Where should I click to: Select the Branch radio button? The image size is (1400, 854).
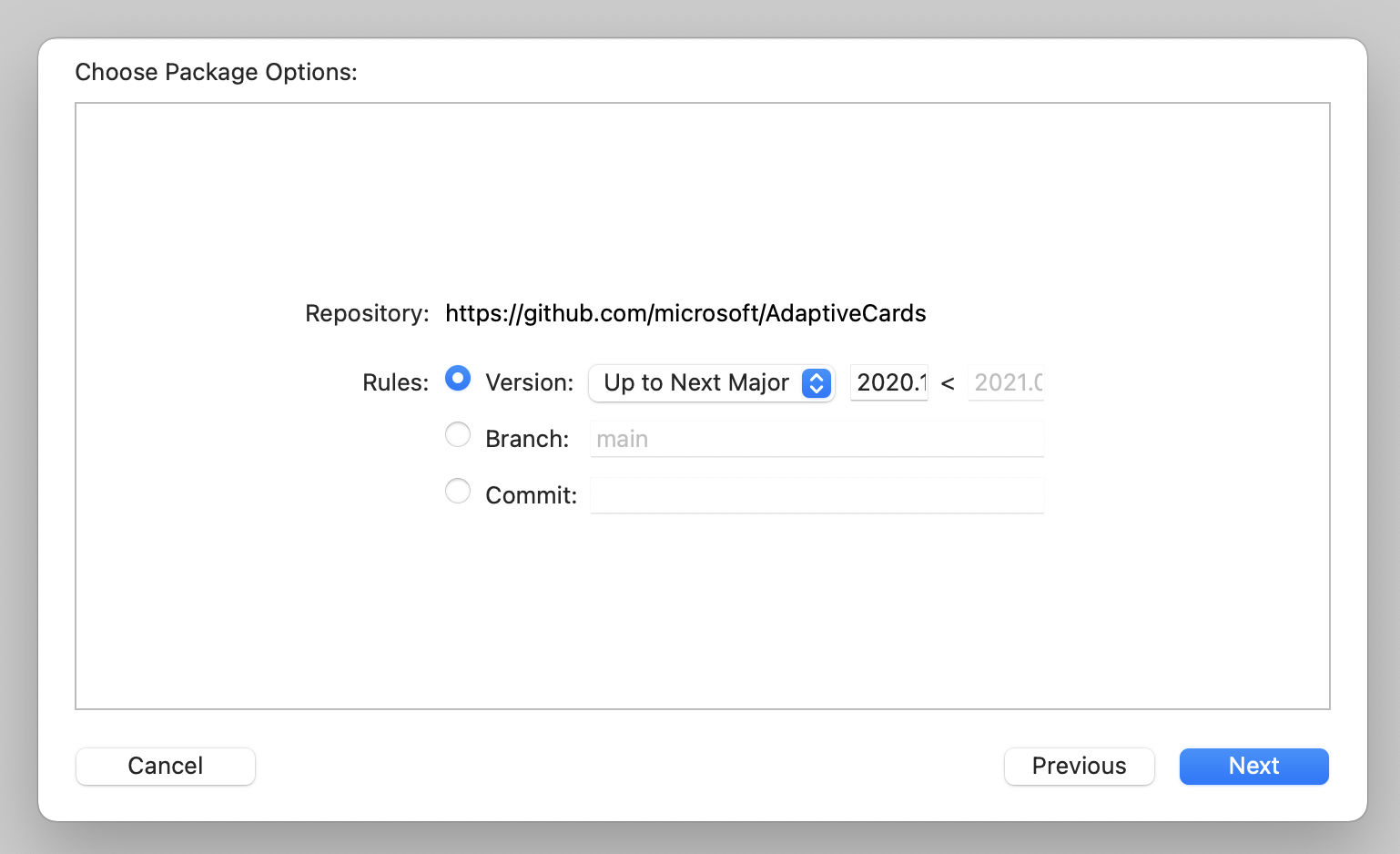458,434
